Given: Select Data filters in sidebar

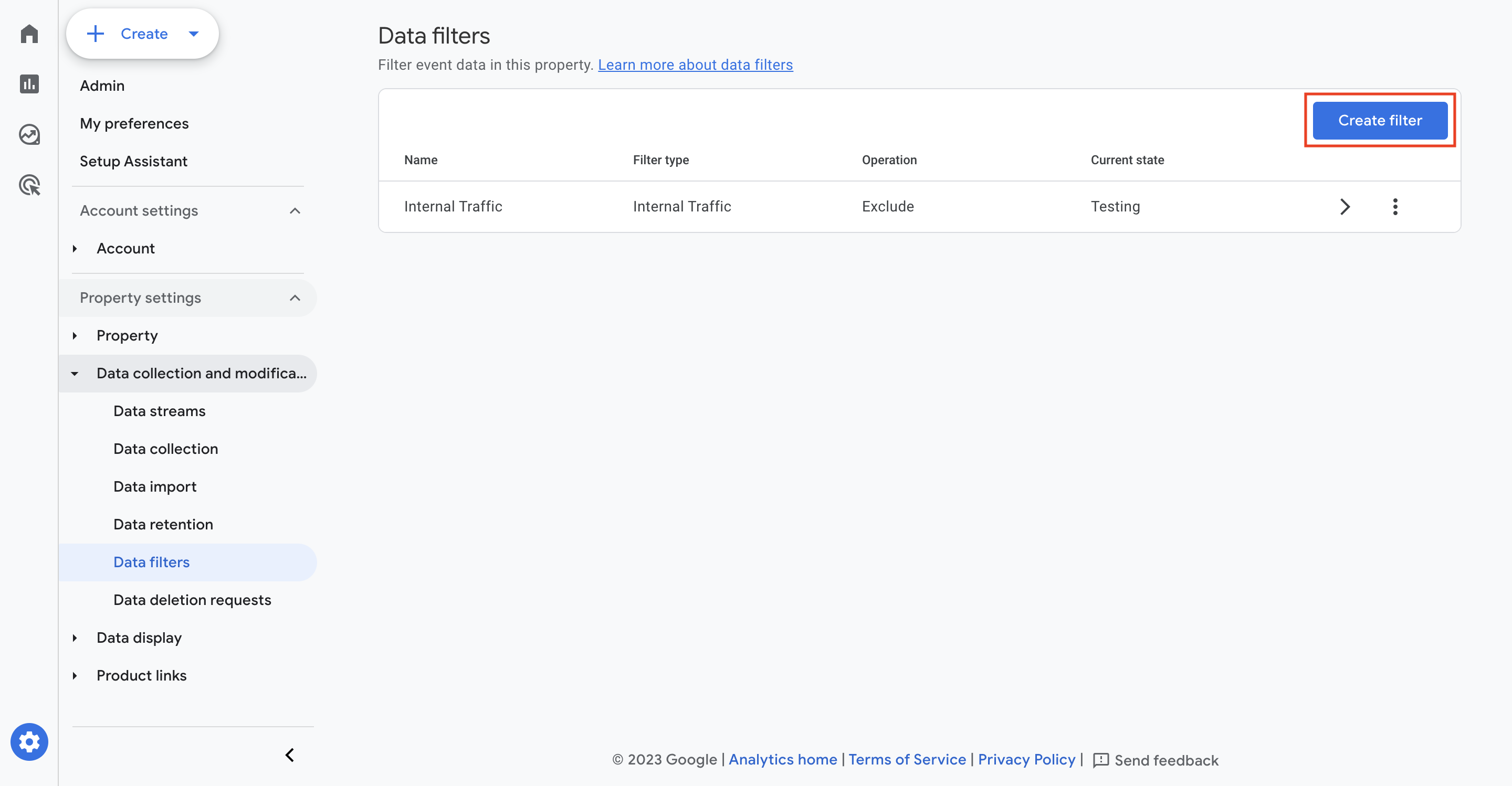Looking at the screenshot, I should pos(151,562).
